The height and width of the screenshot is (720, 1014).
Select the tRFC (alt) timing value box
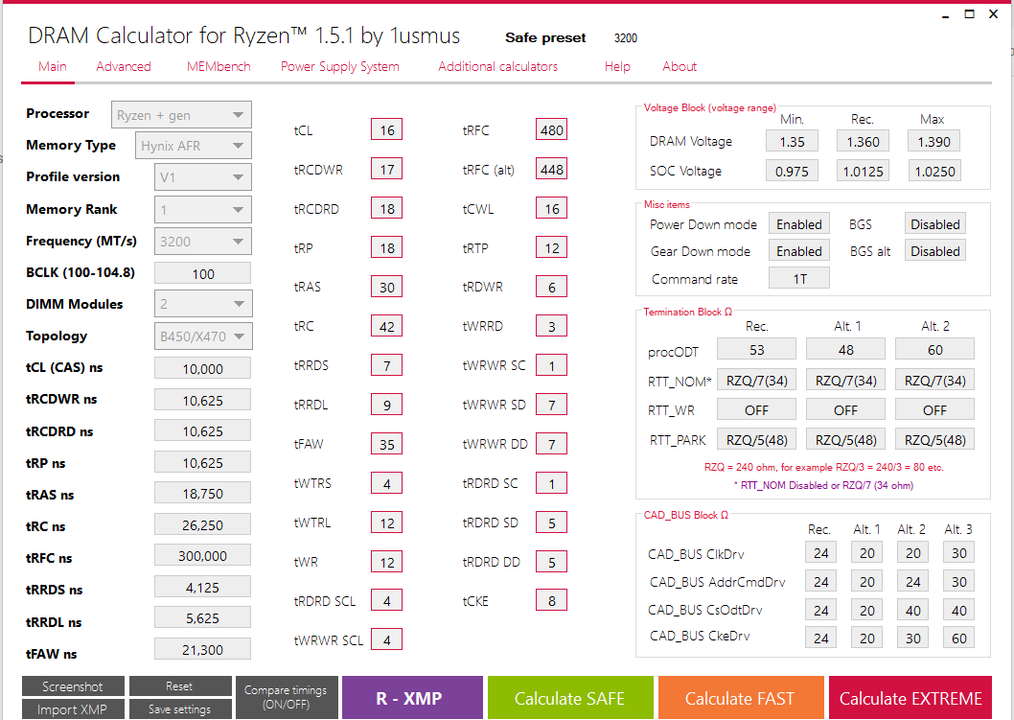click(x=552, y=169)
